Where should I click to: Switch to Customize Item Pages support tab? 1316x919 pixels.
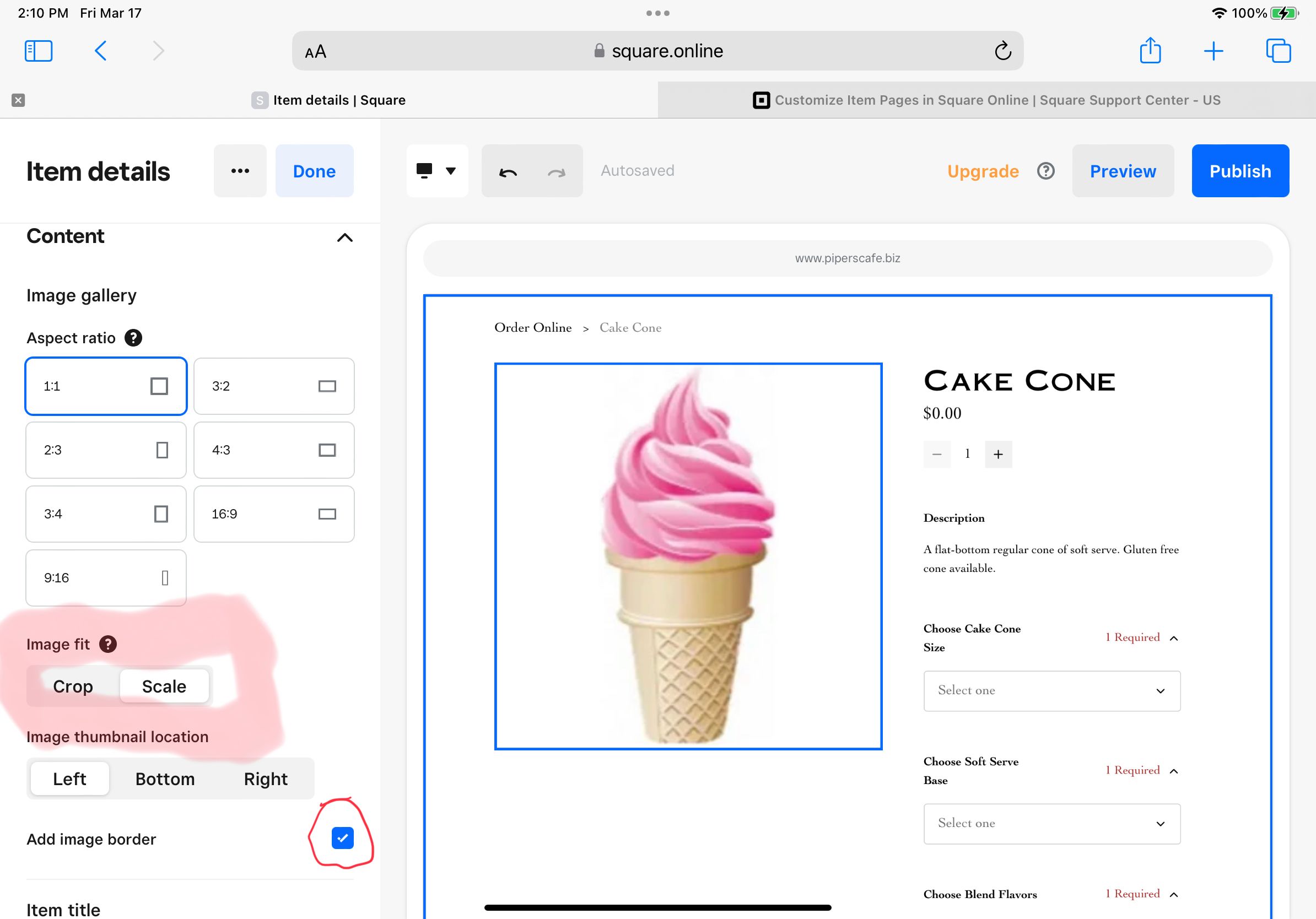tap(986, 100)
